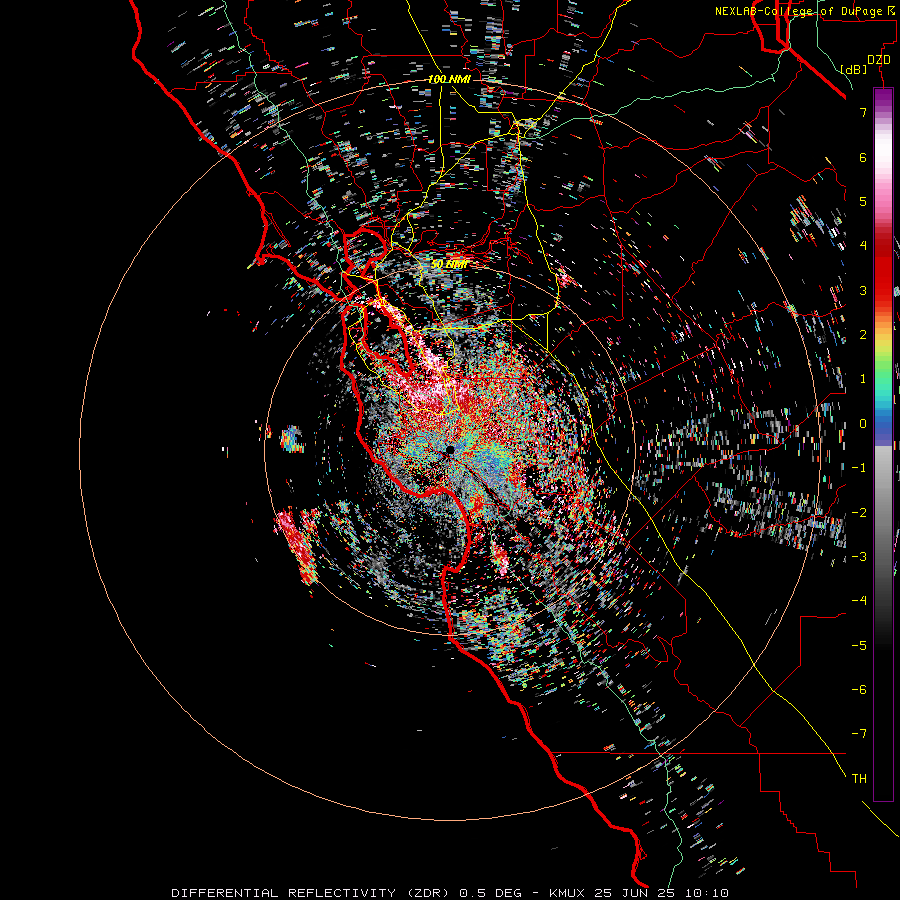The height and width of the screenshot is (900, 900).
Task: Click the -4 tick label on legend
Action: click(x=859, y=601)
